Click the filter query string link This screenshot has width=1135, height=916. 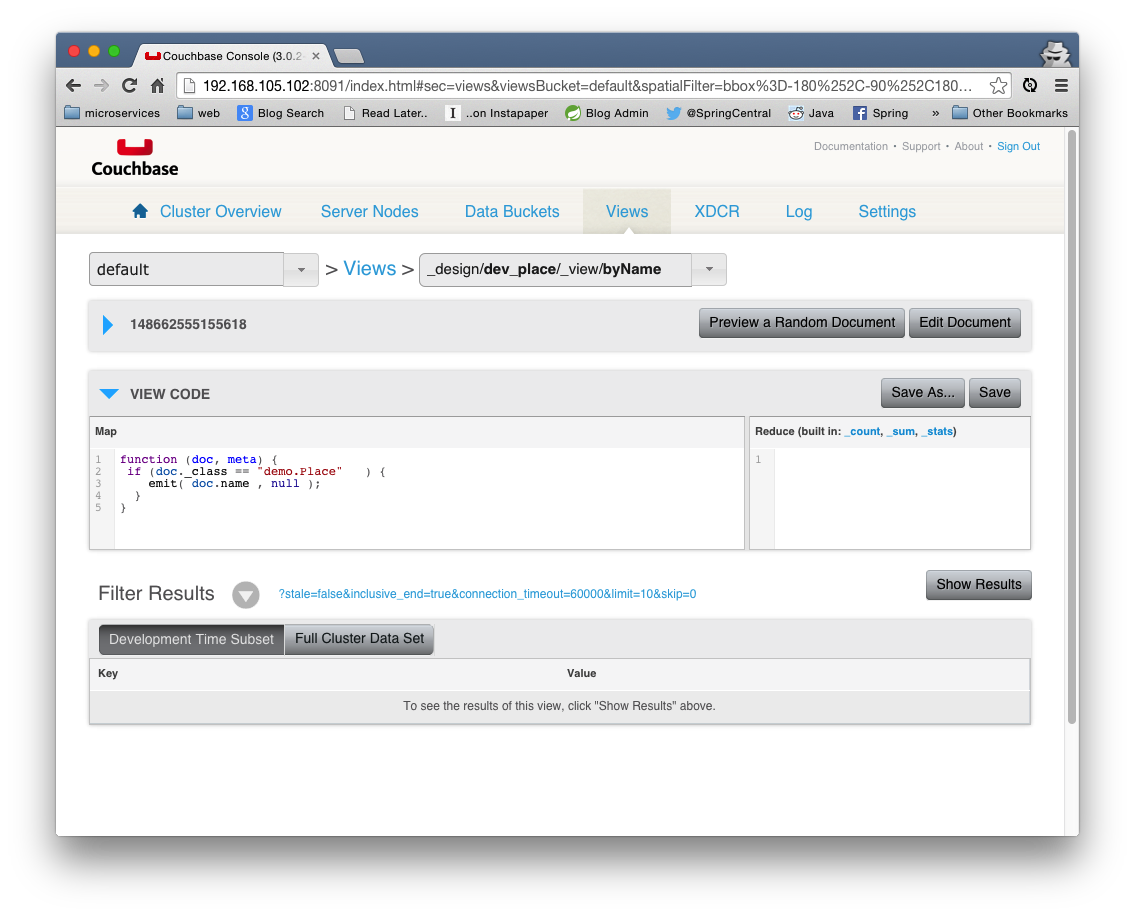(x=487, y=594)
